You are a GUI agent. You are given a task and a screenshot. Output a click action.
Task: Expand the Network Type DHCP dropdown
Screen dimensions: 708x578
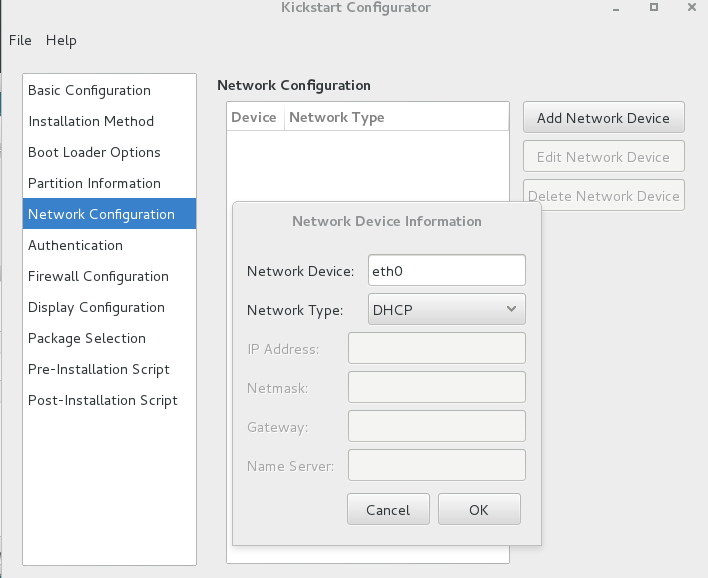(447, 309)
